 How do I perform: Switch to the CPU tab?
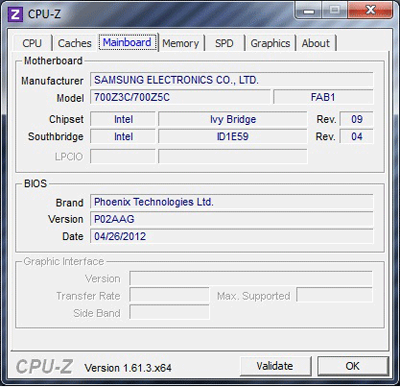point(32,43)
